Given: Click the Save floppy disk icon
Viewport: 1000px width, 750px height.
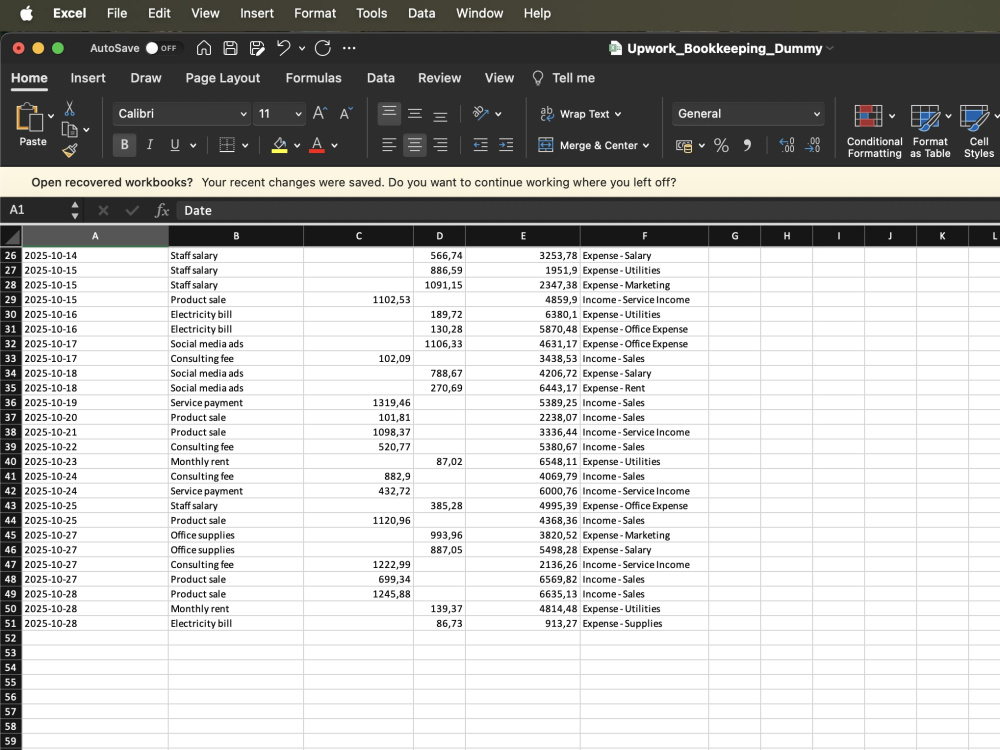Looking at the screenshot, I should pos(230,48).
